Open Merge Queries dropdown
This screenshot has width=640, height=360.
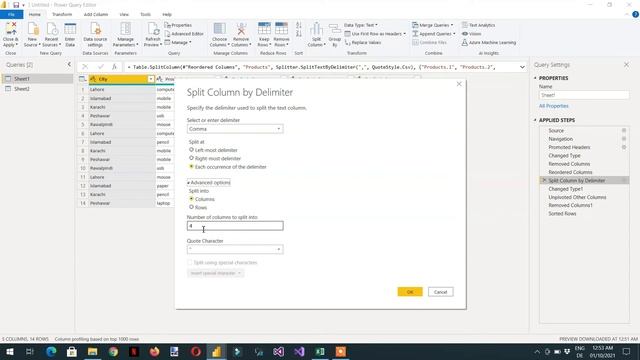pyautogui.click(x=433, y=25)
